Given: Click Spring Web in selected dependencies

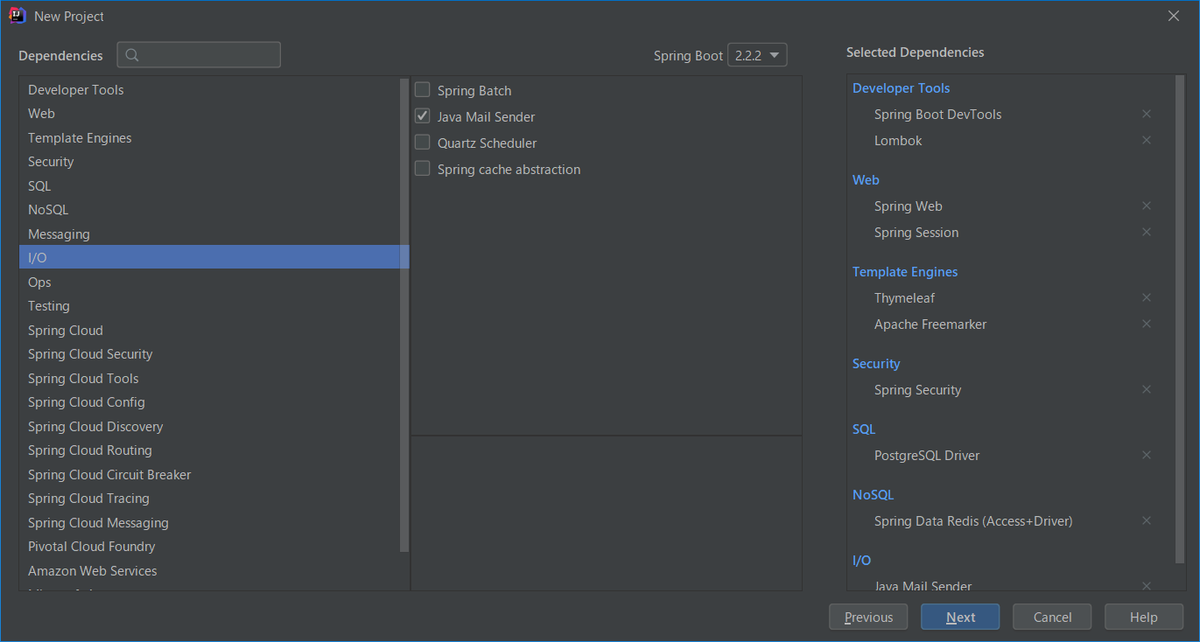Looking at the screenshot, I should [908, 206].
